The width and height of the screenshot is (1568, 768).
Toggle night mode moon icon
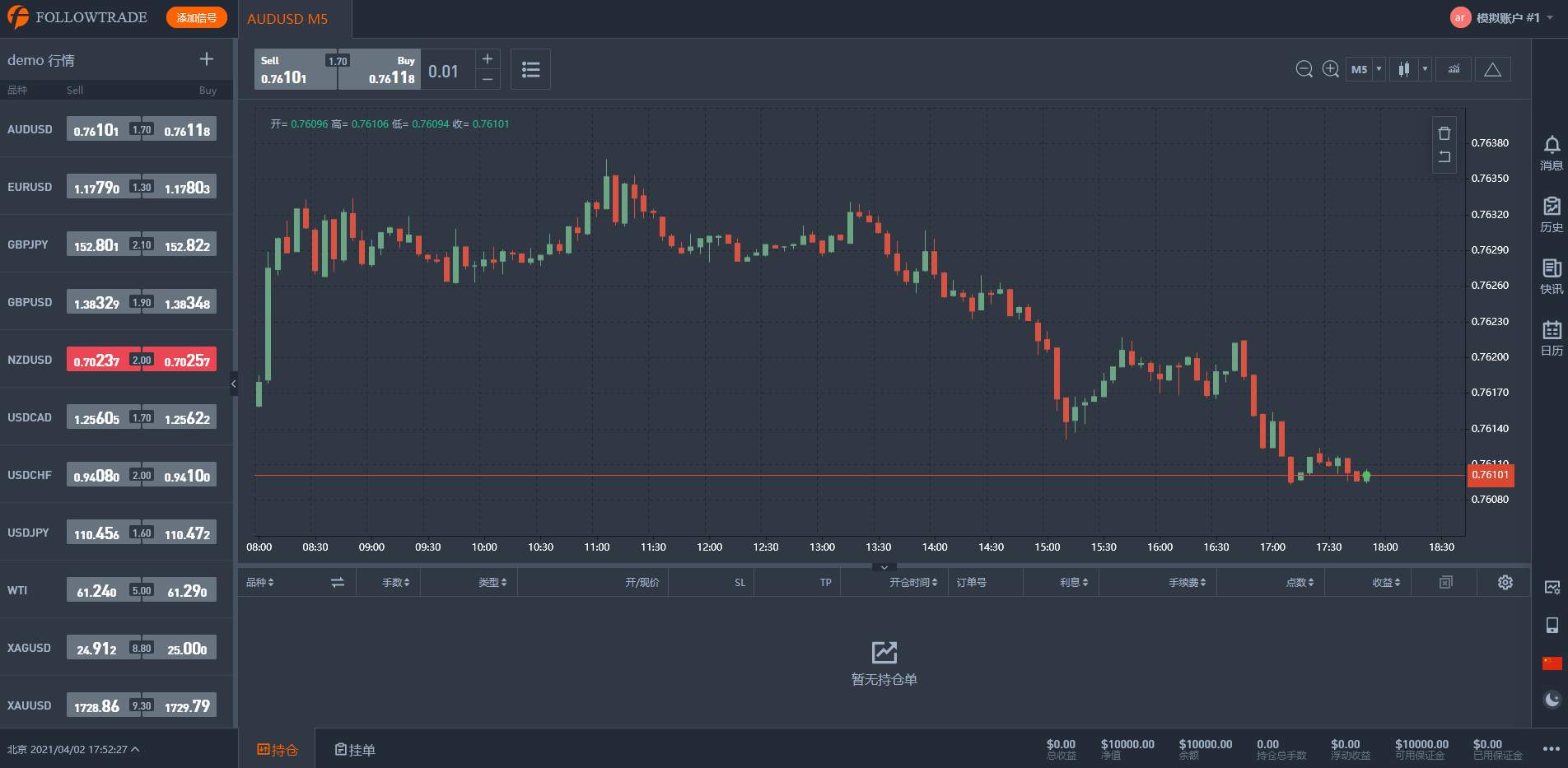[x=1552, y=700]
